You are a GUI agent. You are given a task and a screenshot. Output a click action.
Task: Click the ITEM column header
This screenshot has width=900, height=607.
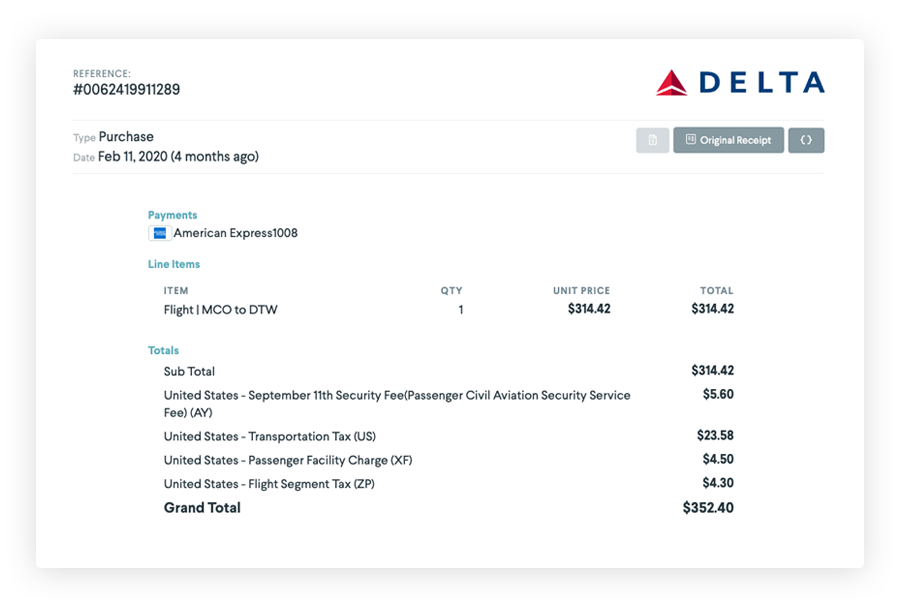pyautogui.click(x=176, y=291)
